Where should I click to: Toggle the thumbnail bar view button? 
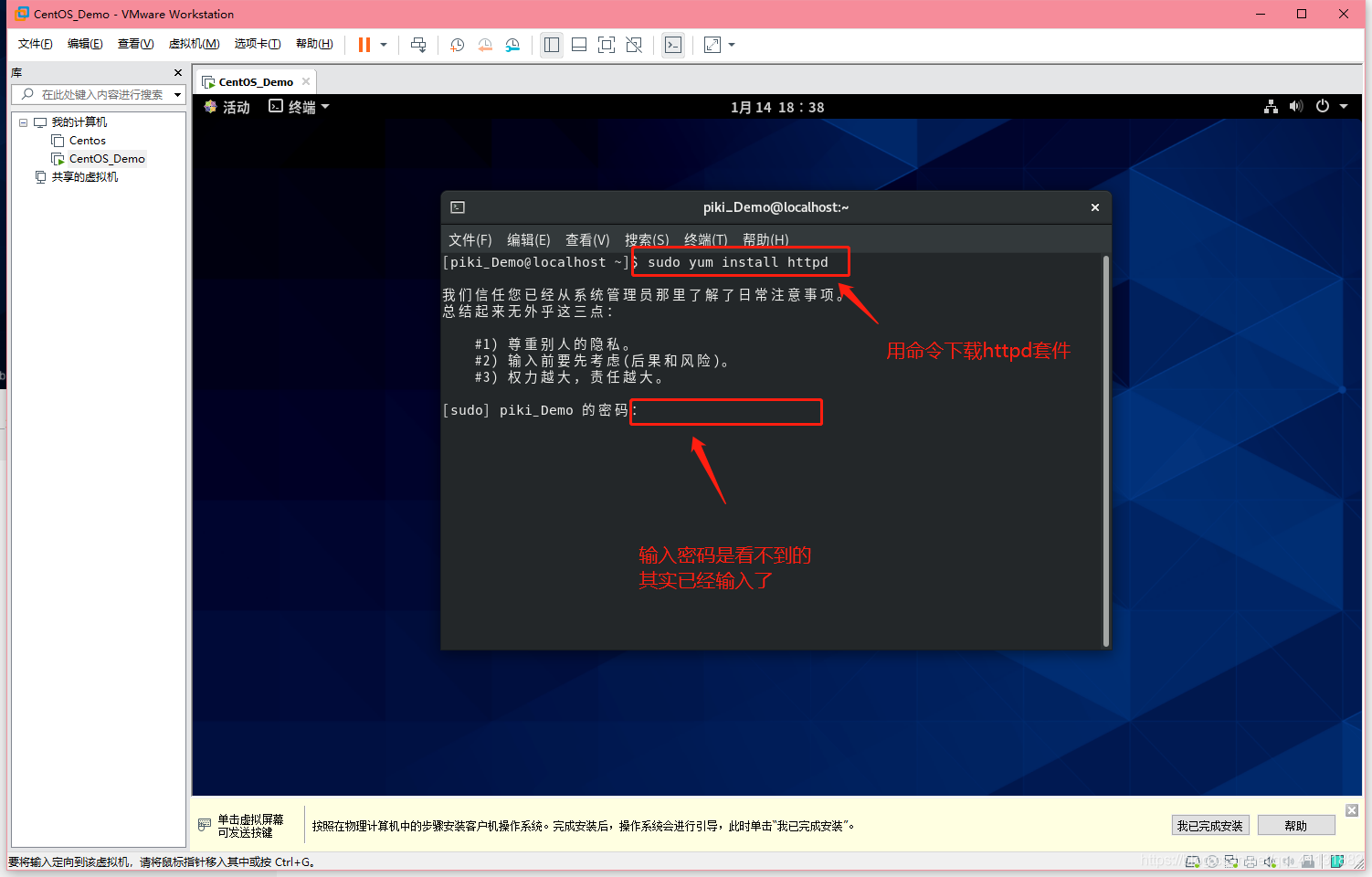(579, 45)
